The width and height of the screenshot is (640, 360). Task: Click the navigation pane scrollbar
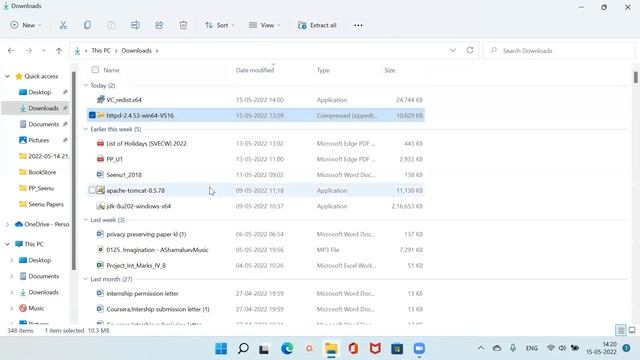(x=74, y=171)
